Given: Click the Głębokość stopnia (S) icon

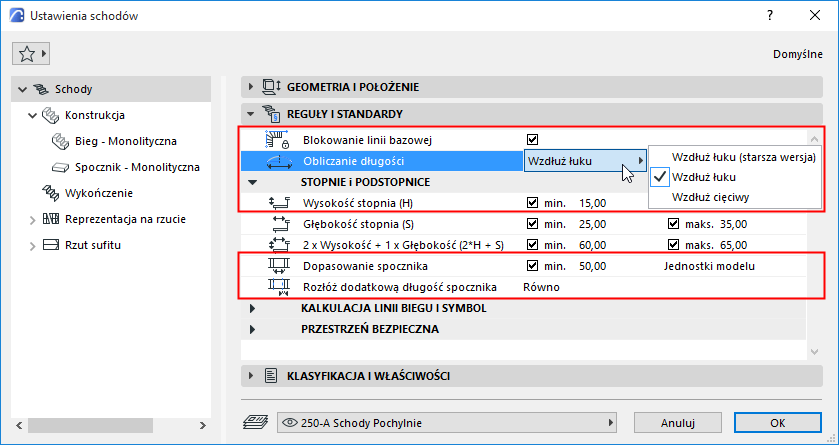Looking at the screenshot, I should coord(279,224).
